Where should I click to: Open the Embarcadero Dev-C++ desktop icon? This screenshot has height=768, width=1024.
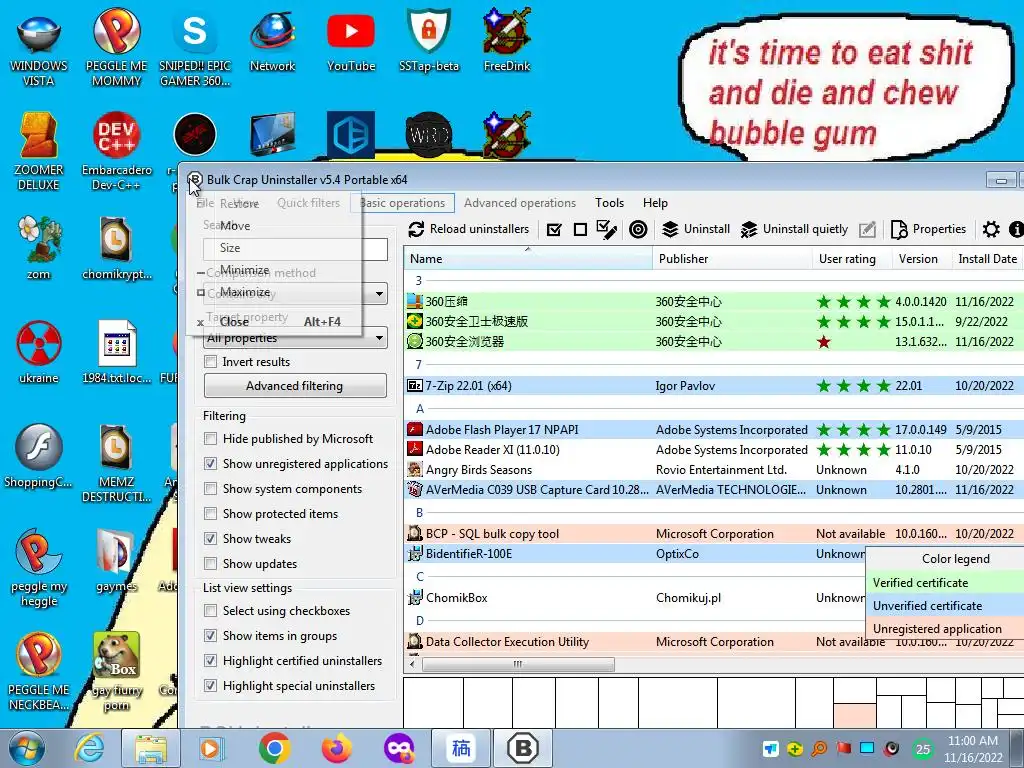tap(116, 152)
